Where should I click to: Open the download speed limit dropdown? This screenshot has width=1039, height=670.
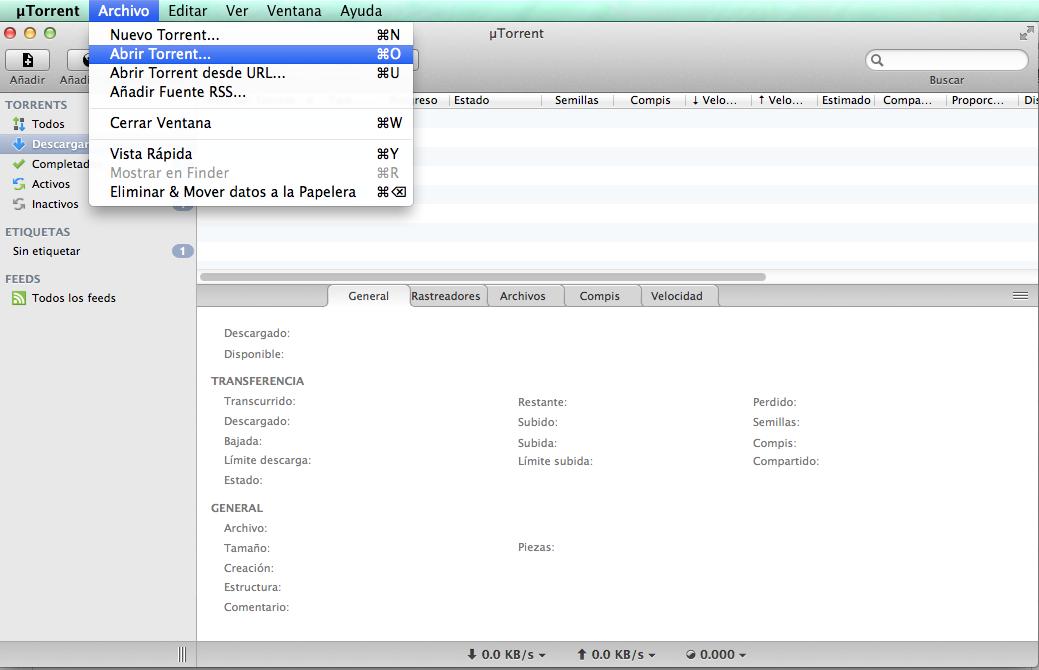(506, 655)
